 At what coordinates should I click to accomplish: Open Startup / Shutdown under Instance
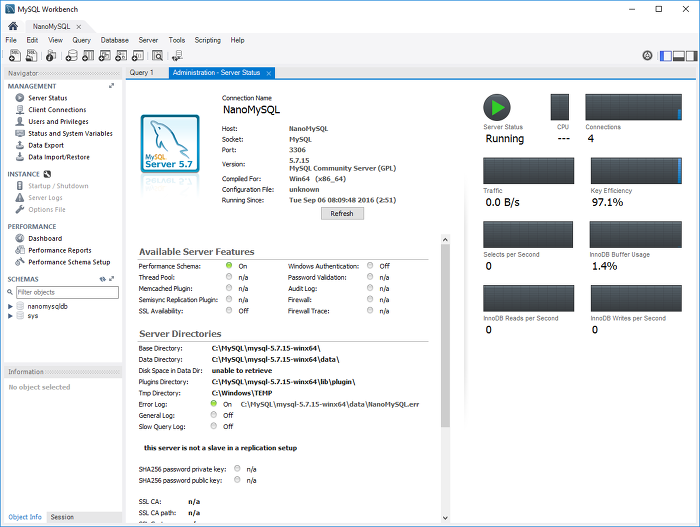(x=58, y=186)
